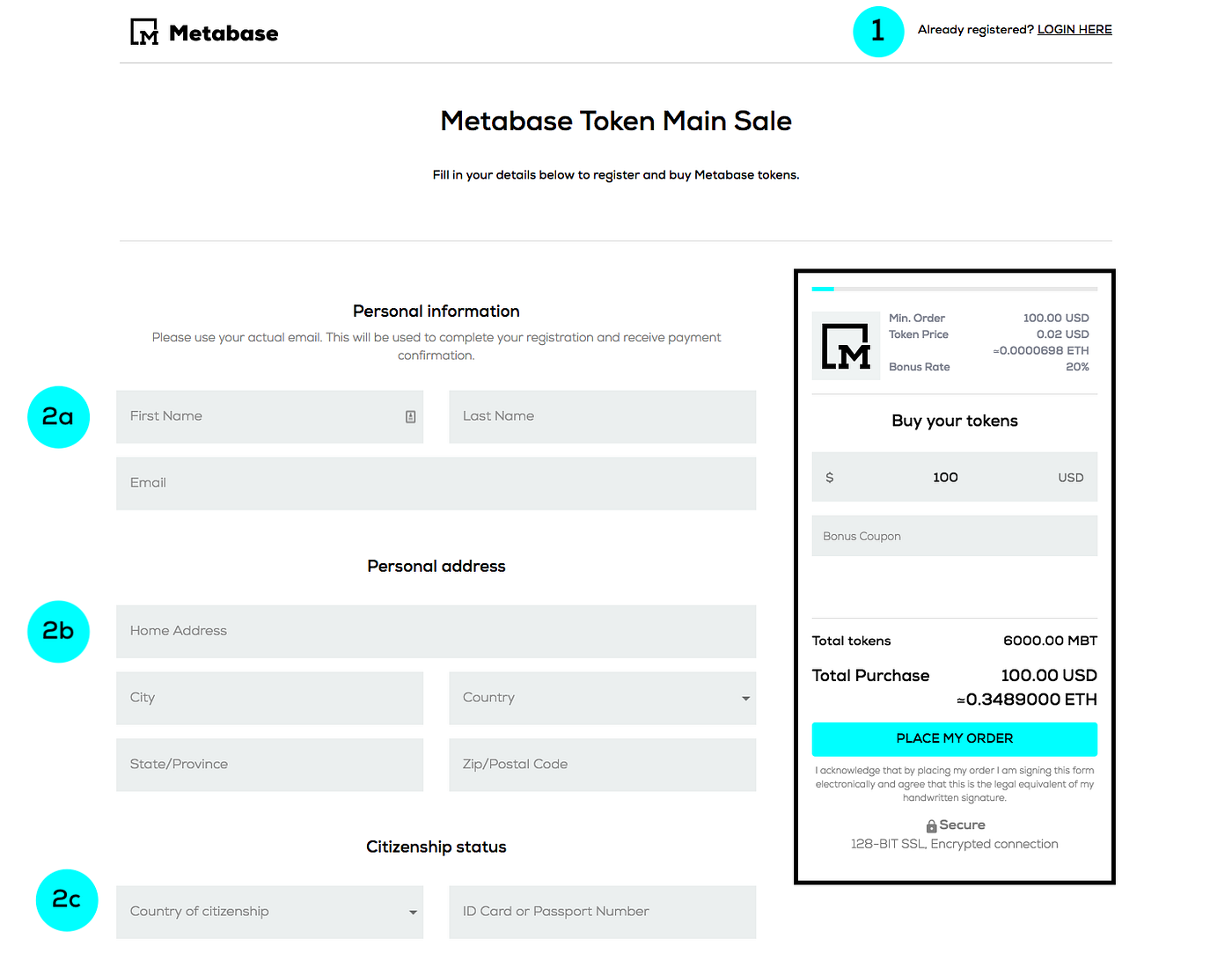The image size is (1232, 968).
Task: Click the Zip/Postal Code field
Action: click(x=603, y=765)
